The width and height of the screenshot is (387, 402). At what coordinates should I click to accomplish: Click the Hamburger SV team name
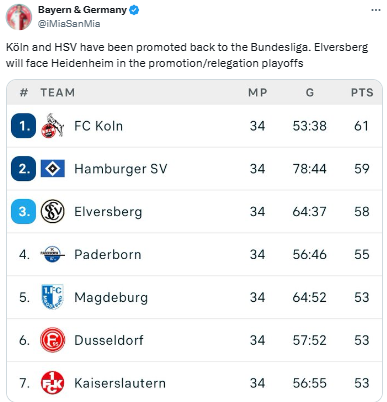121,169
